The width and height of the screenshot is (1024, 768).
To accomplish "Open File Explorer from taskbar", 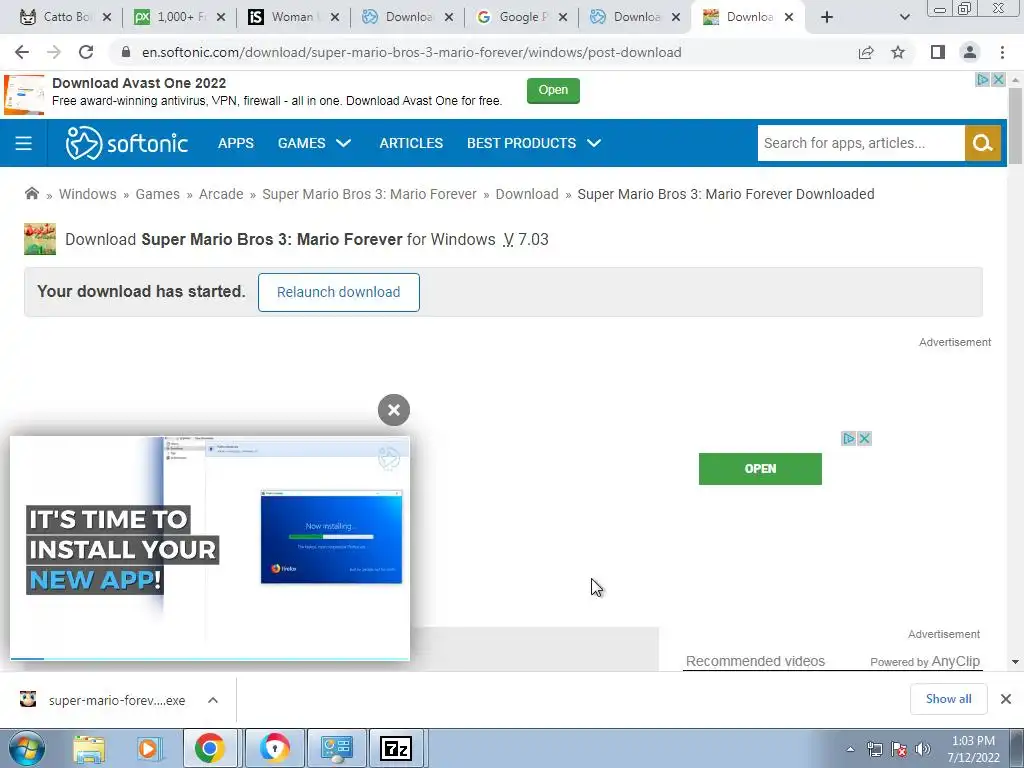I will (89, 748).
